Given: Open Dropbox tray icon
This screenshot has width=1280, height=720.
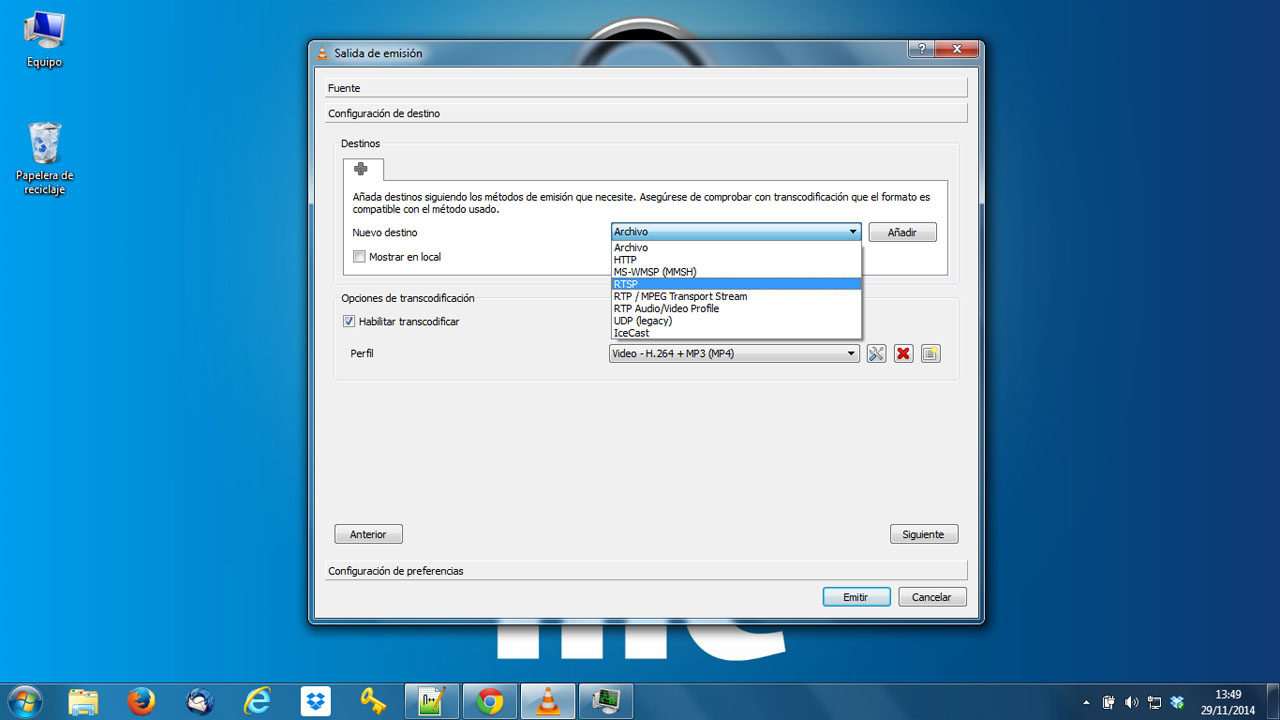Looking at the screenshot, I should click(1177, 703).
